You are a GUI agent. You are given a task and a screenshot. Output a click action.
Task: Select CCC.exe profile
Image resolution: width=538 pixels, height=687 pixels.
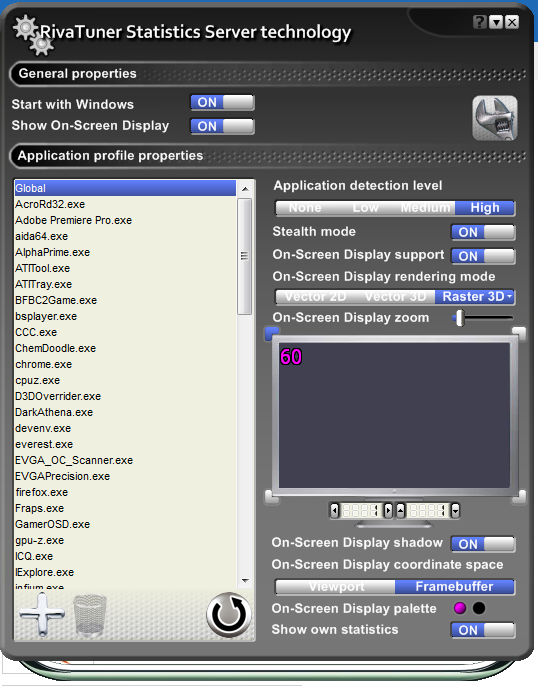pyautogui.click(x=125, y=333)
